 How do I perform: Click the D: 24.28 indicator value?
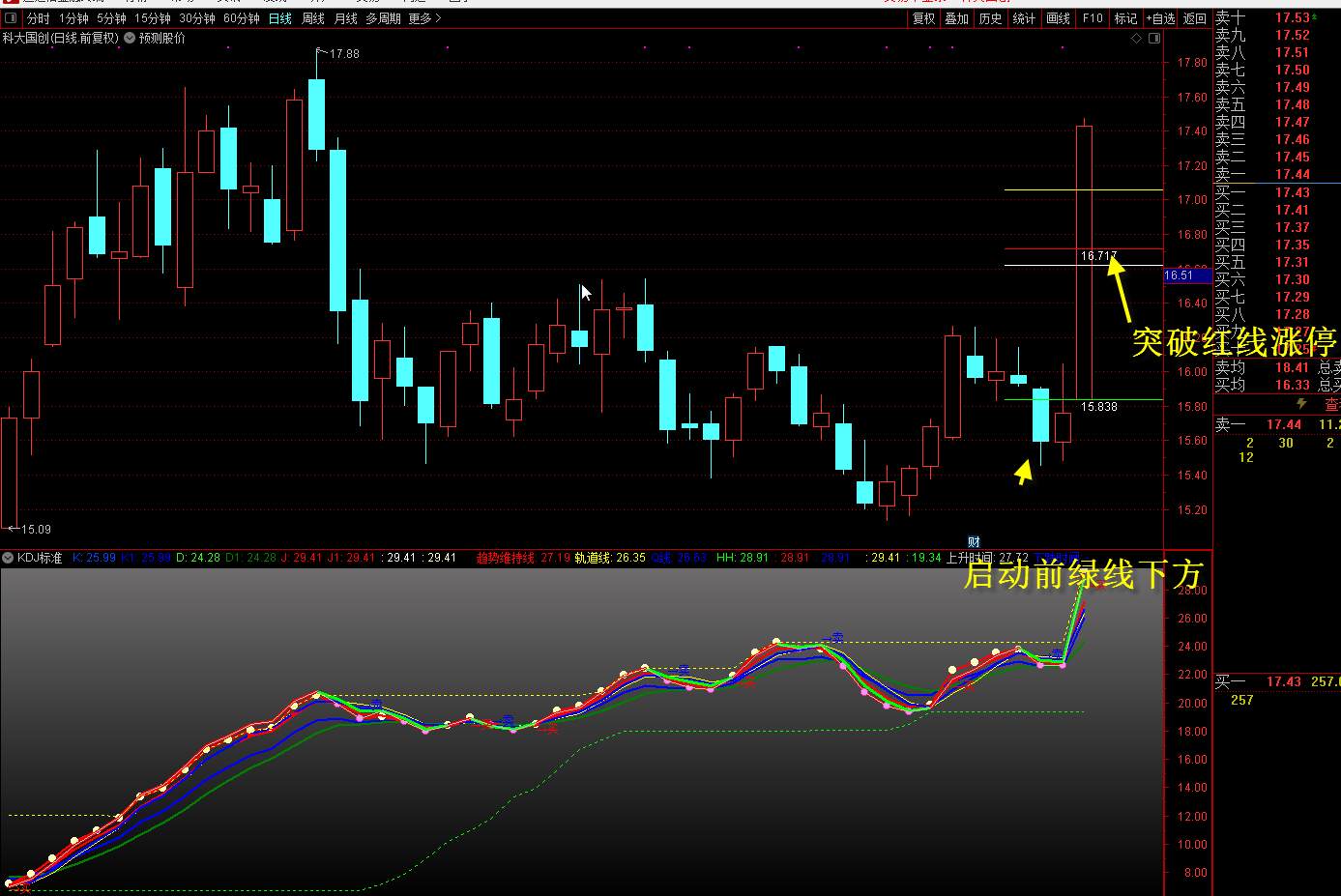point(198,558)
